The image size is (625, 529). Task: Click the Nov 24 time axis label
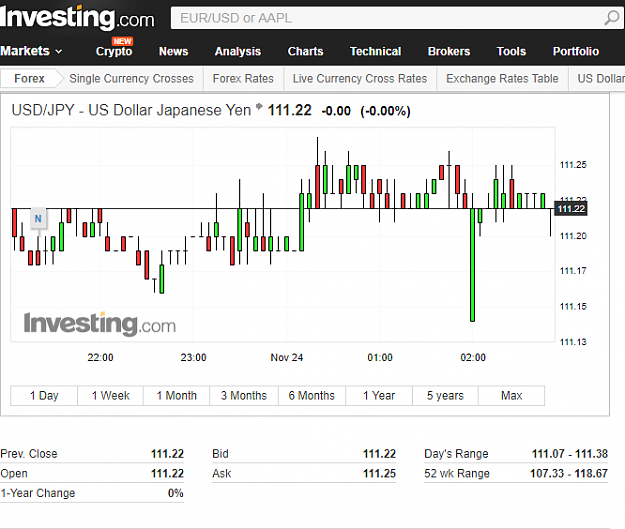coord(287,358)
